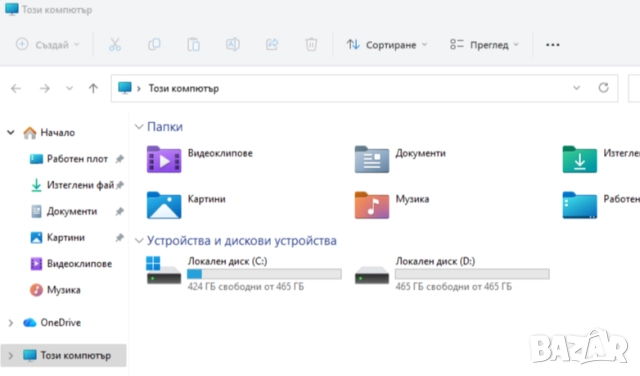The height and width of the screenshot is (376, 640).
Task: Click '424 ГБ свободни от 465 ГБ' text
Action: (246, 287)
